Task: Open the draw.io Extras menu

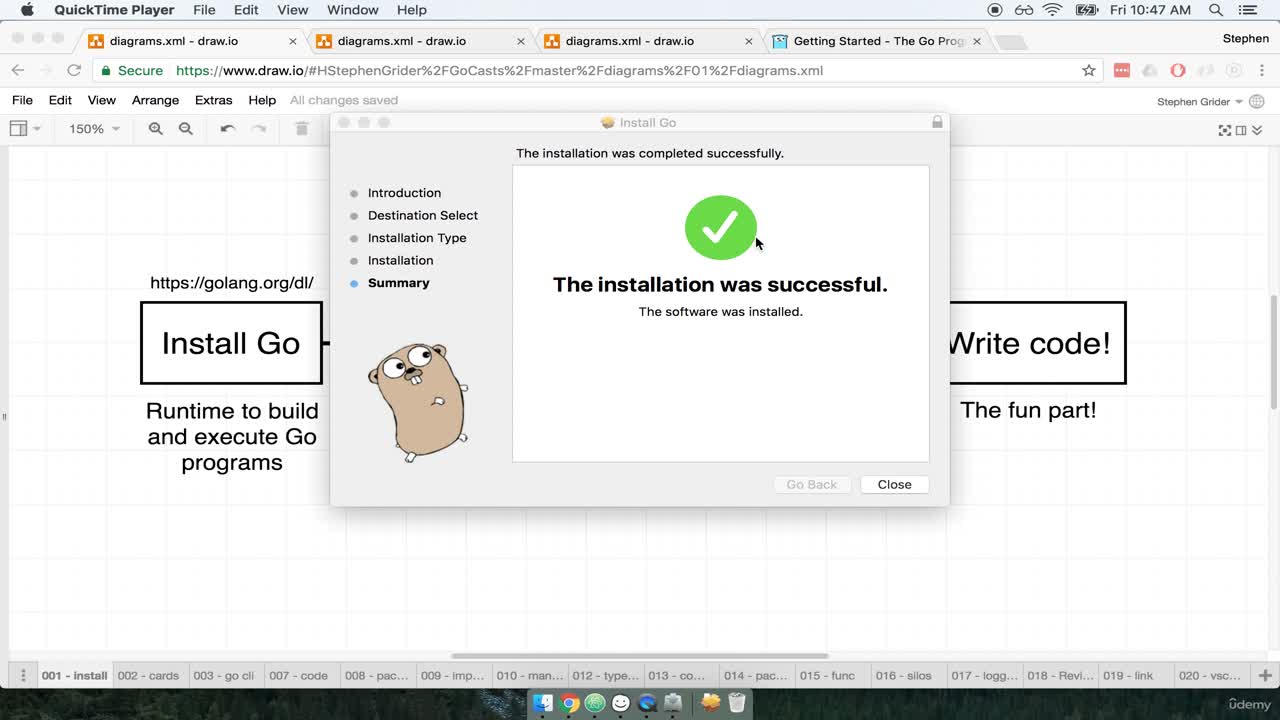Action: click(213, 100)
